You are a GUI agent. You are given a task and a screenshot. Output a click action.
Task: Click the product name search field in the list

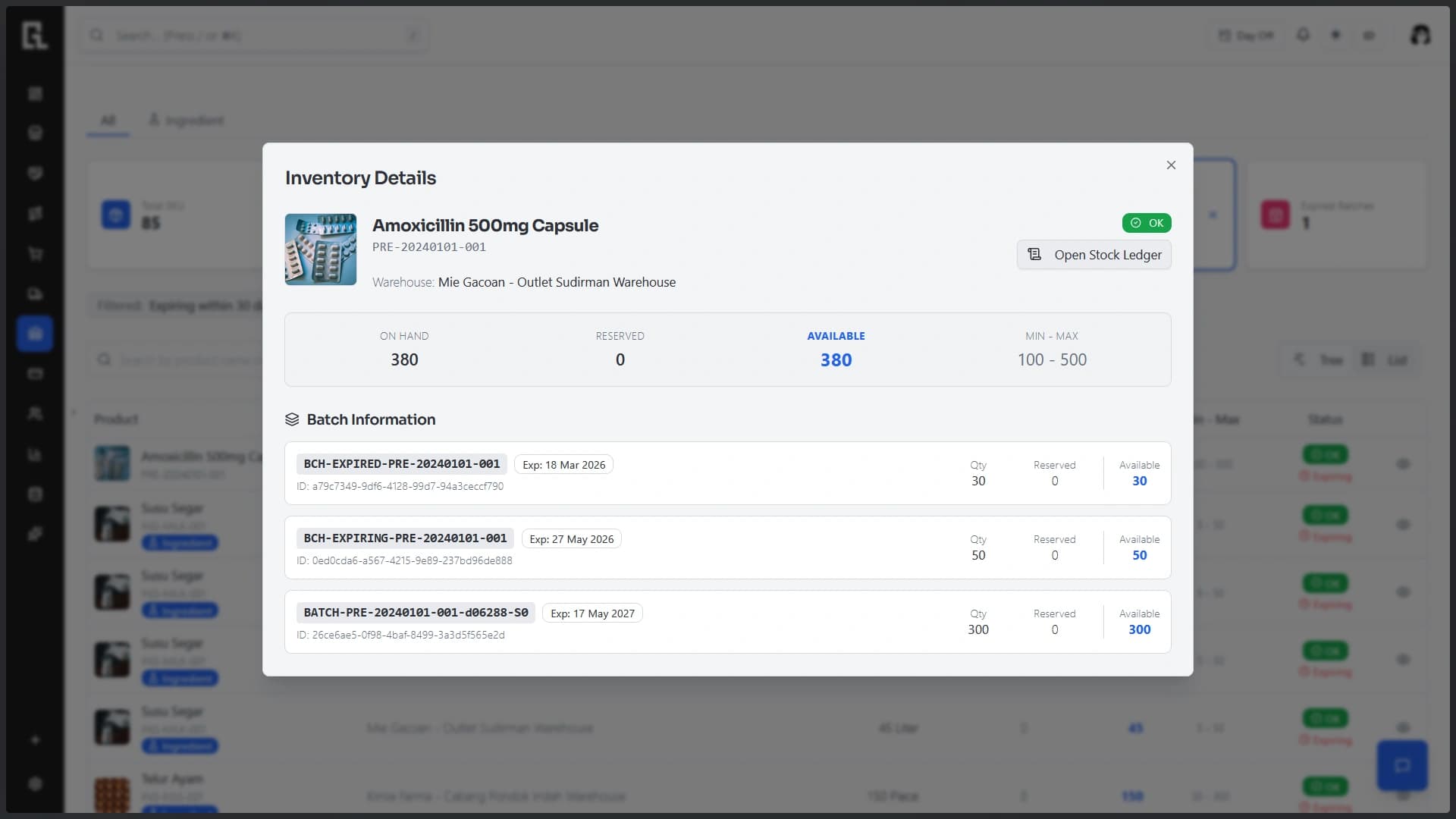click(x=179, y=360)
